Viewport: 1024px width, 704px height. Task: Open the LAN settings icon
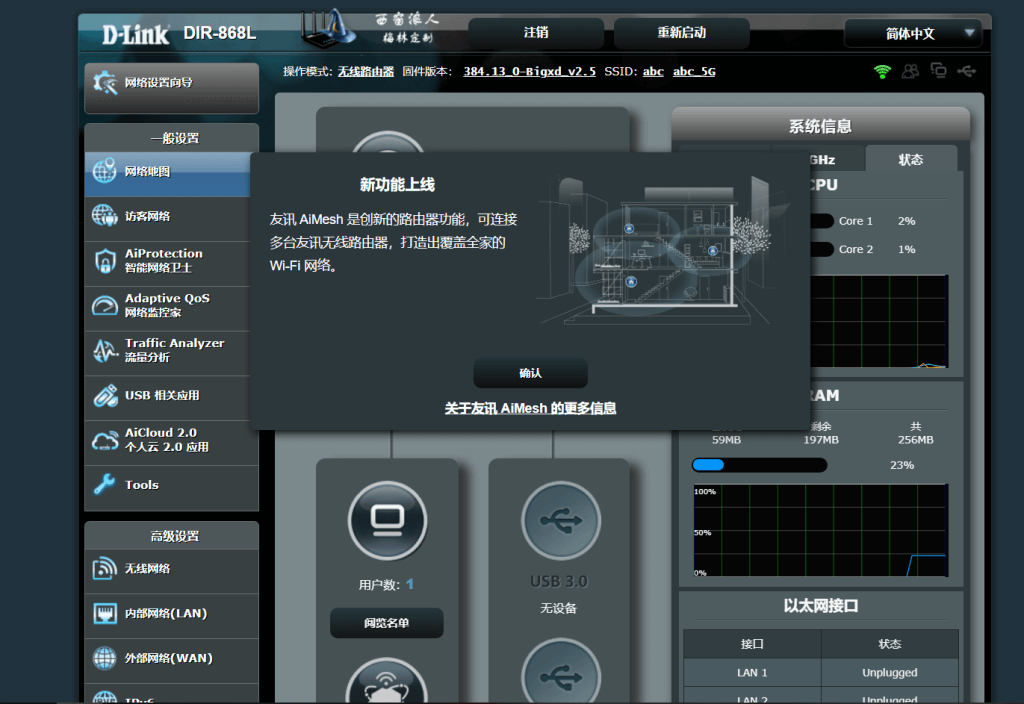pyautogui.click(x=104, y=613)
